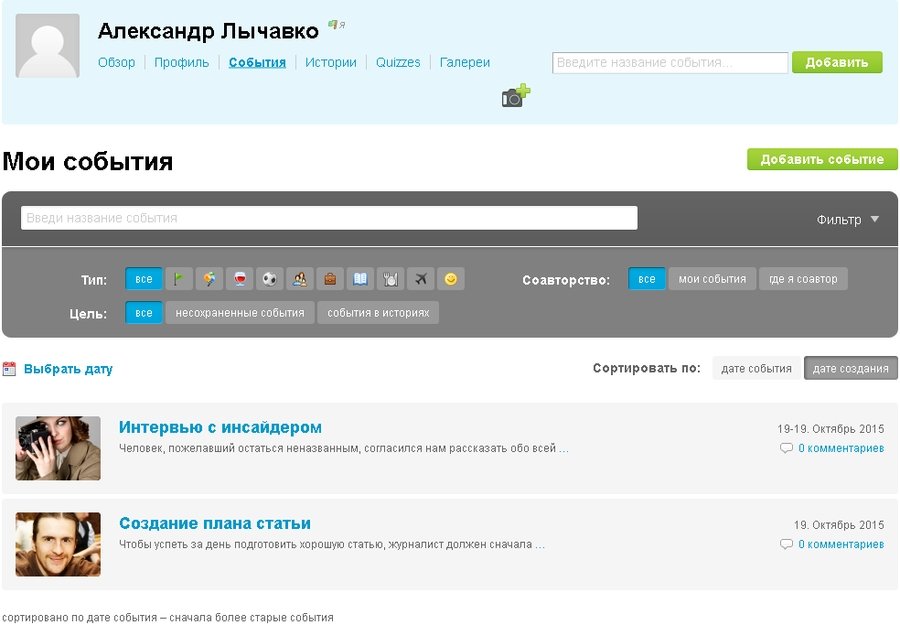
Task: Open the profile avatar picture
Action: [x=48, y=46]
